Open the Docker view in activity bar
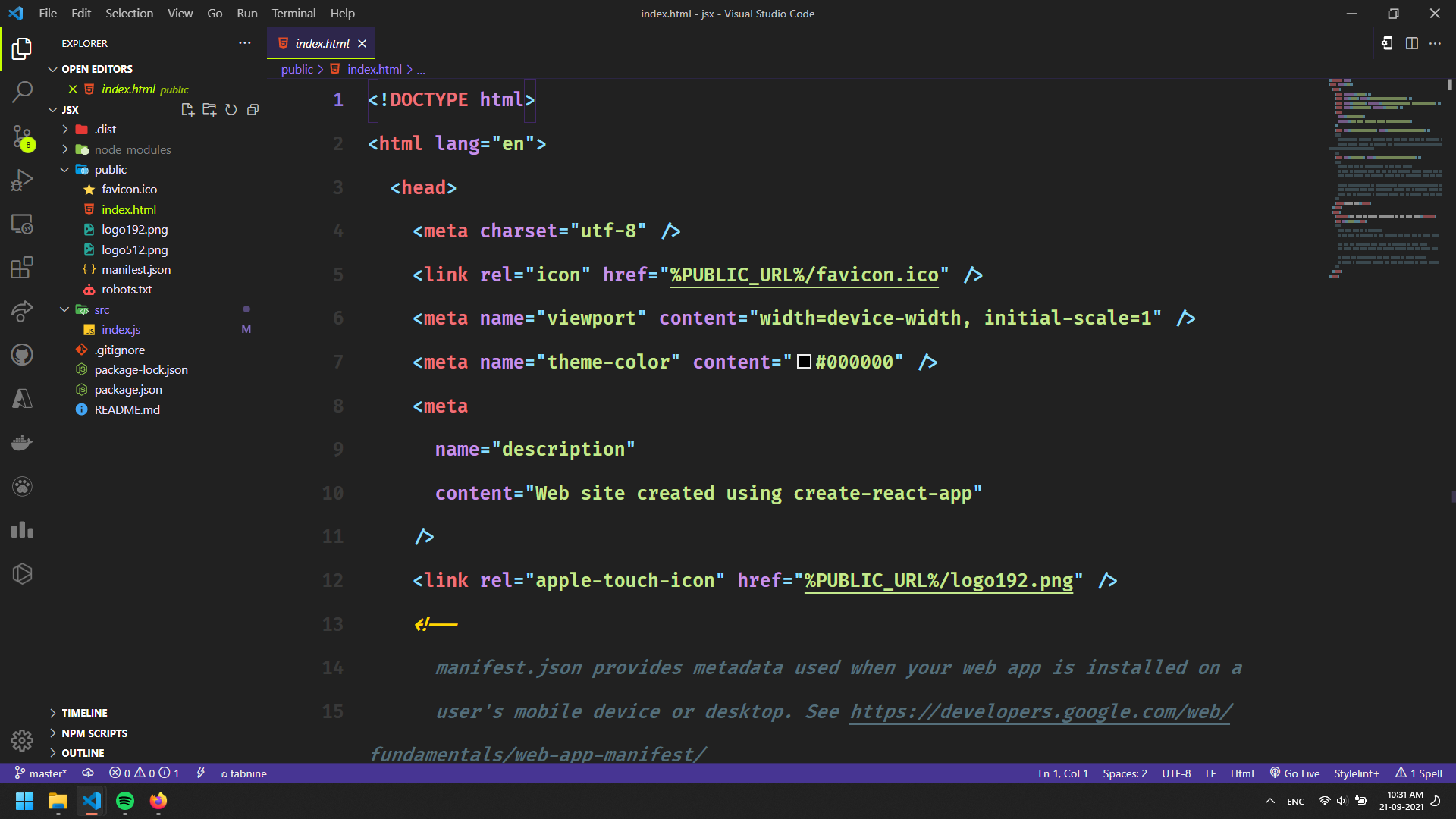 (22, 442)
